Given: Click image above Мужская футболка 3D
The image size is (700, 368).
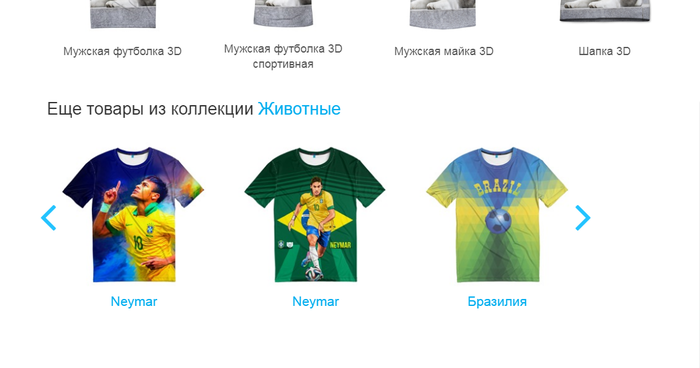Looking at the screenshot, I should (x=123, y=14).
